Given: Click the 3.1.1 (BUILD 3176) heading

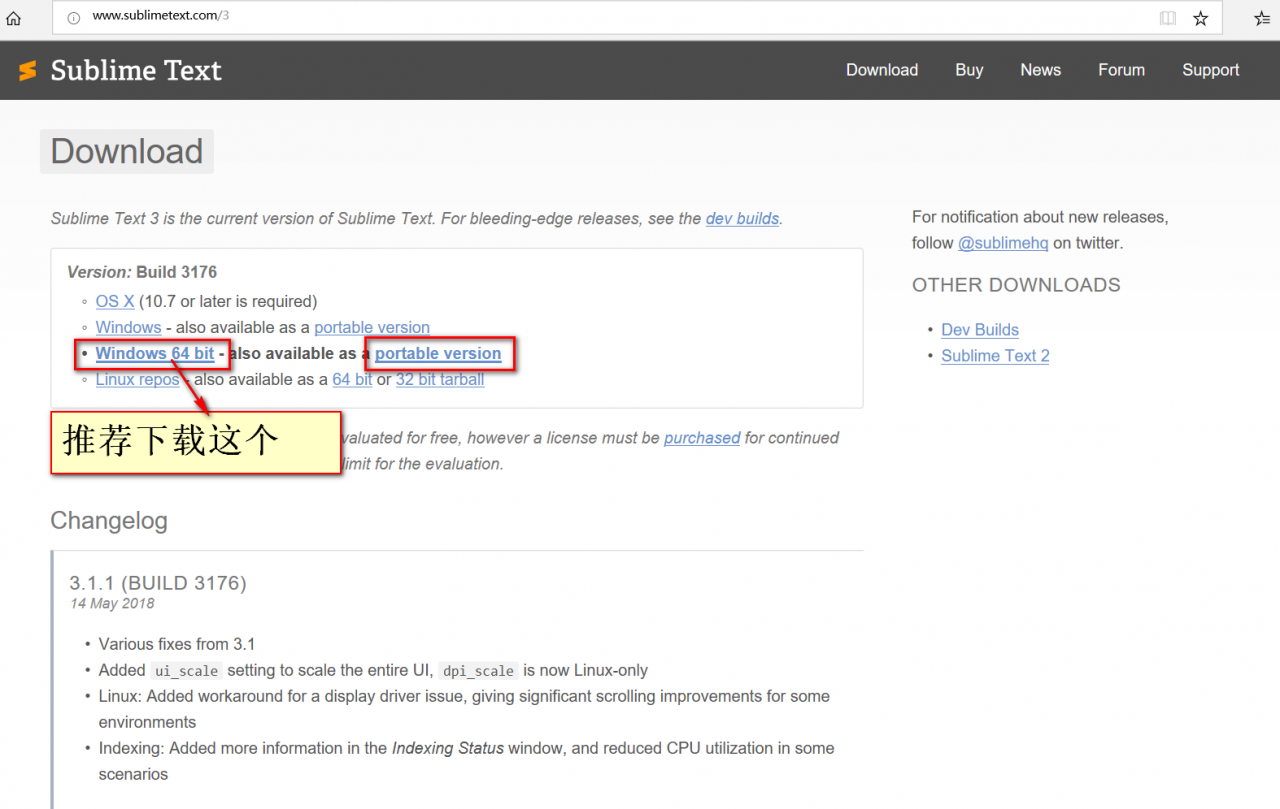Looking at the screenshot, I should (158, 583).
